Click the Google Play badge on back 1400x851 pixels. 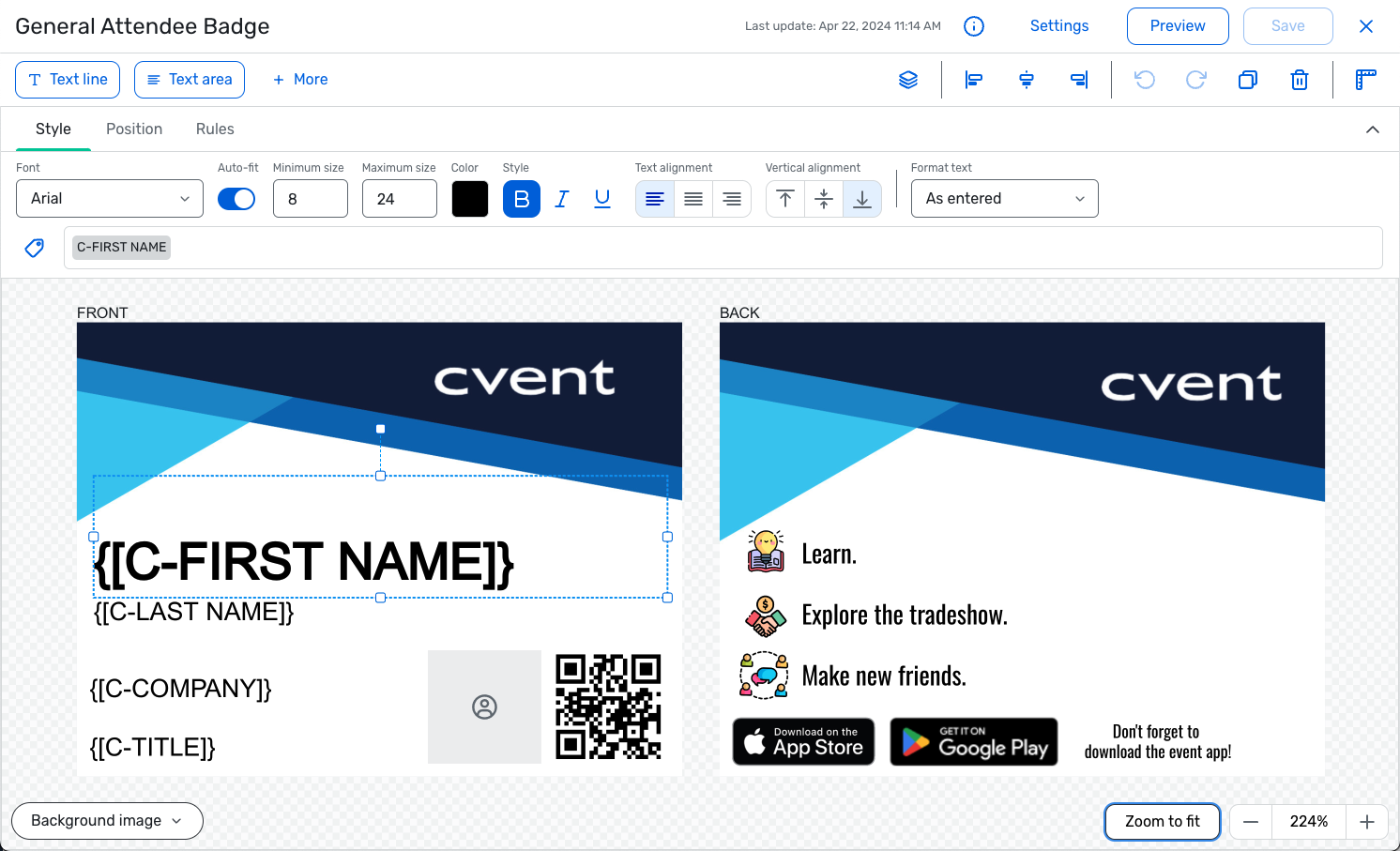click(x=974, y=742)
